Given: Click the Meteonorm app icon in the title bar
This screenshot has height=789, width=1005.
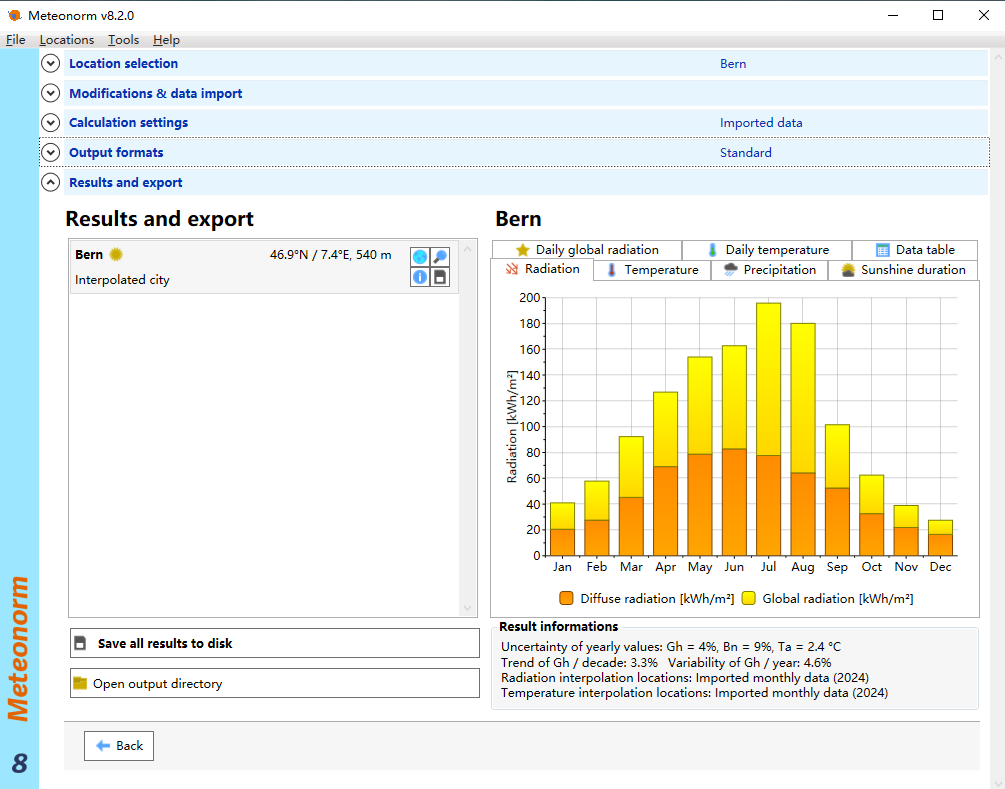Looking at the screenshot, I should [14, 15].
